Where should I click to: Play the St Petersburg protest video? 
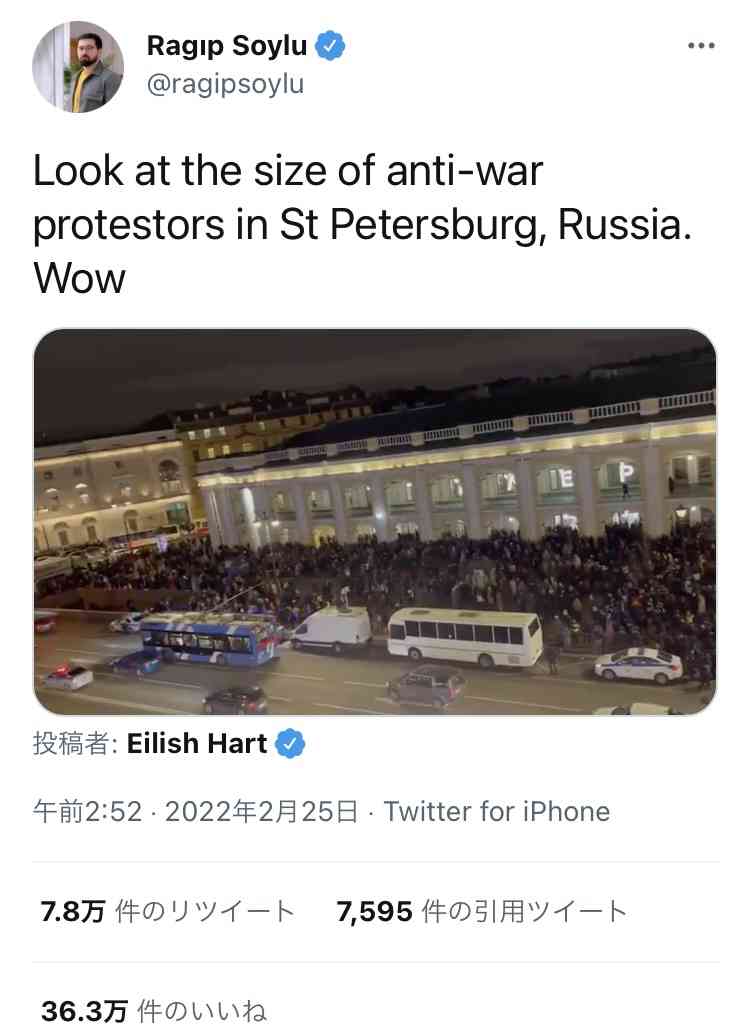tap(375, 522)
